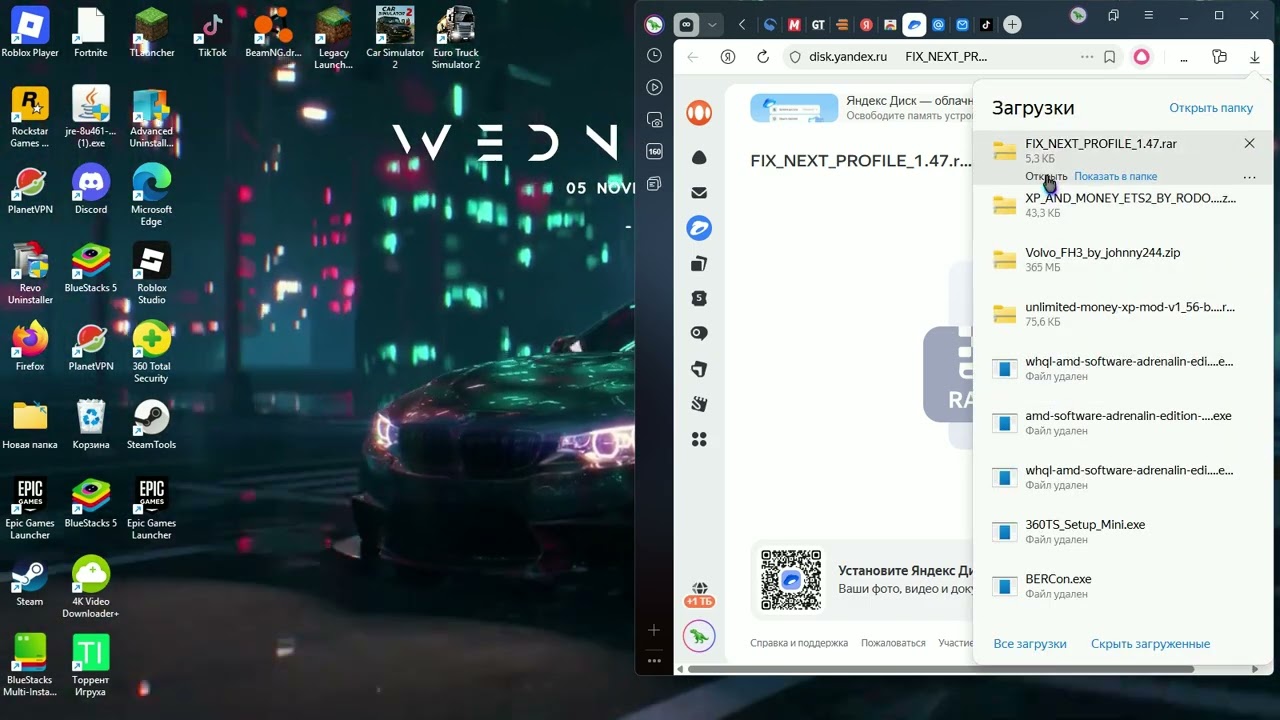Launch Firefox from the desktop

(x=30, y=346)
